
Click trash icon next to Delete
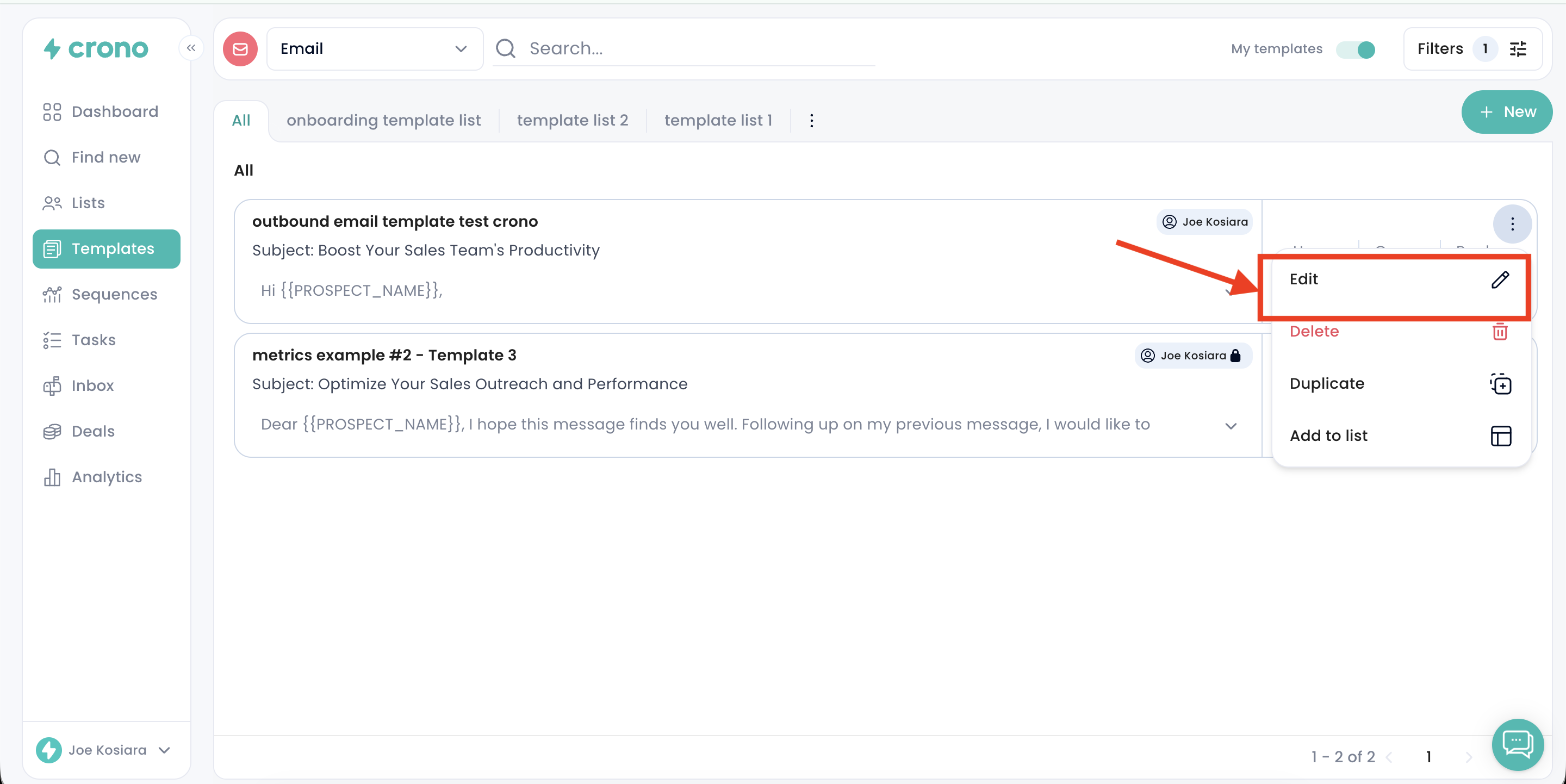pos(1499,332)
